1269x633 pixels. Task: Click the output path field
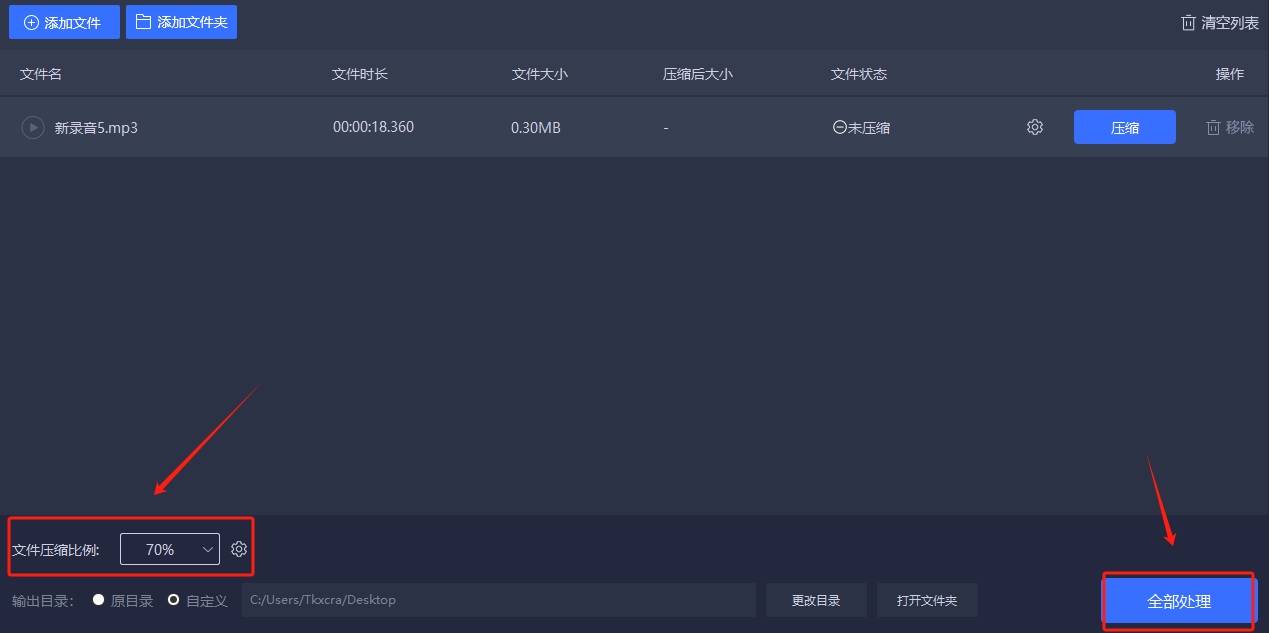499,600
